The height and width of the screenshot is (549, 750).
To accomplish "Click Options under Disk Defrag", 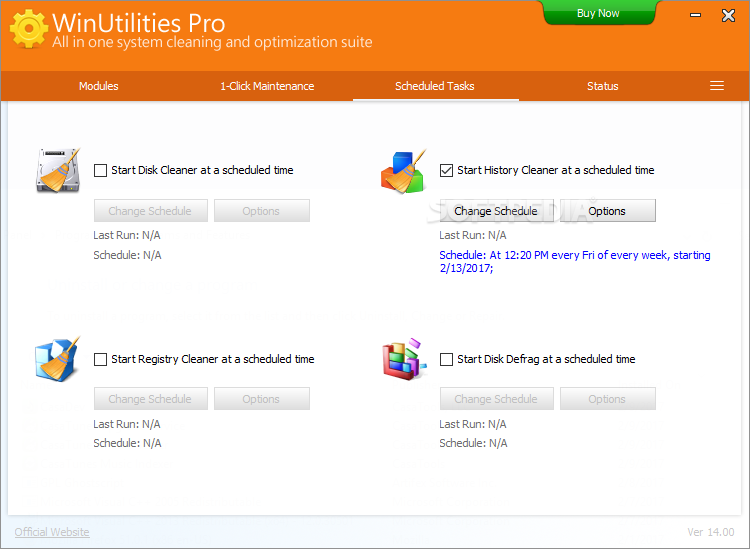I will click(607, 399).
